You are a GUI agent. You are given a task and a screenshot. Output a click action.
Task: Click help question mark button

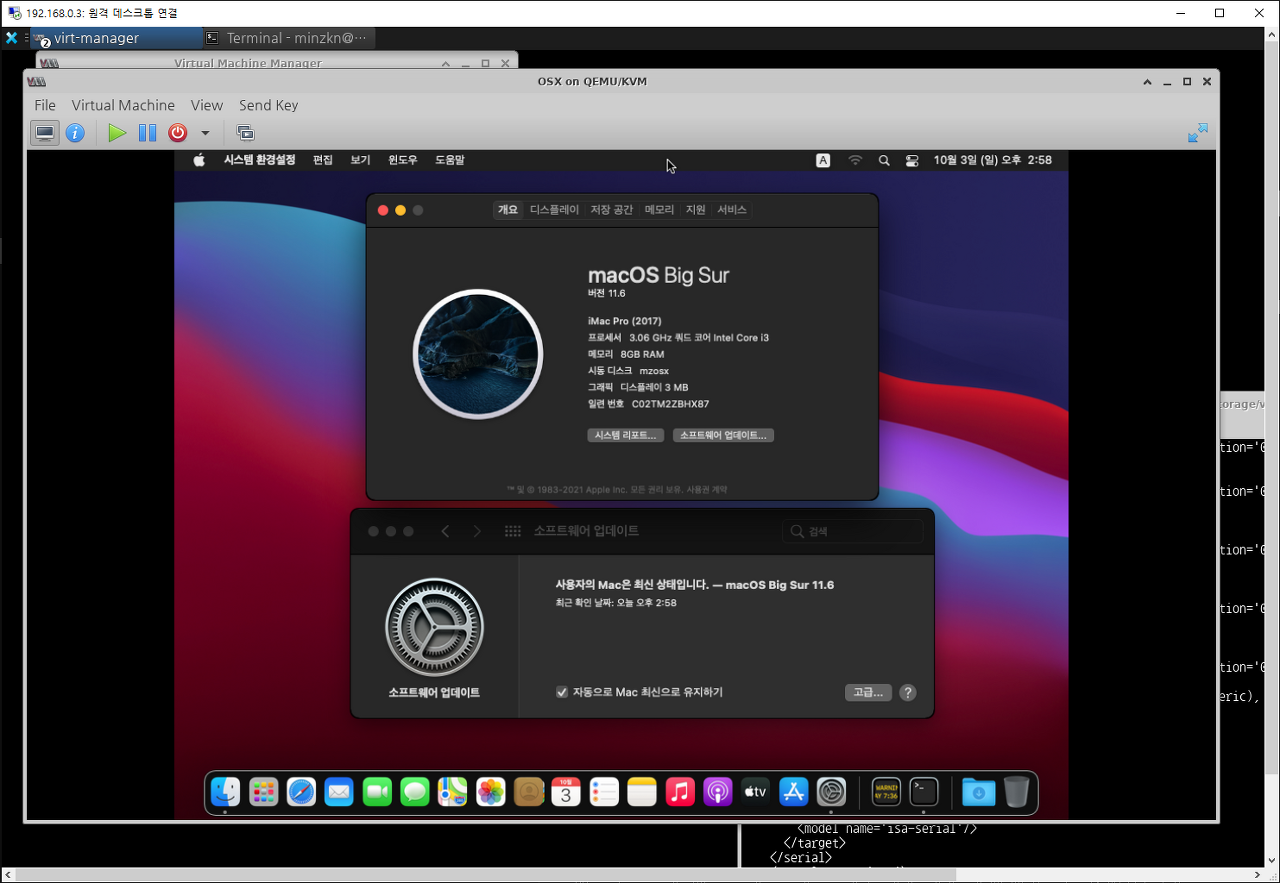908,692
